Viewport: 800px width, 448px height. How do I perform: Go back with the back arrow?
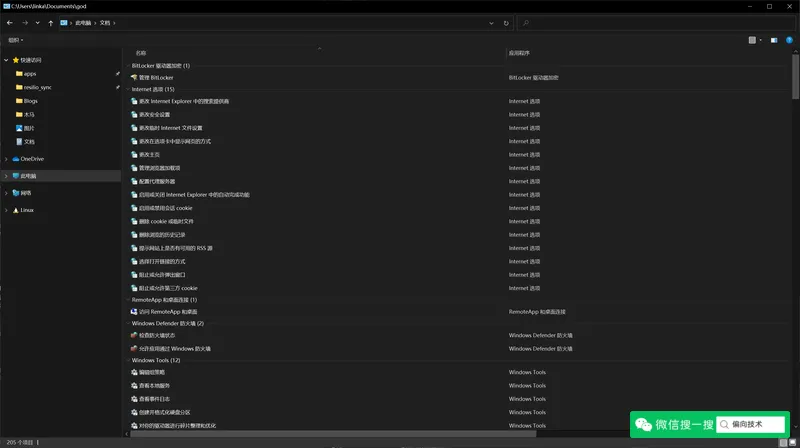click(10, 23)
